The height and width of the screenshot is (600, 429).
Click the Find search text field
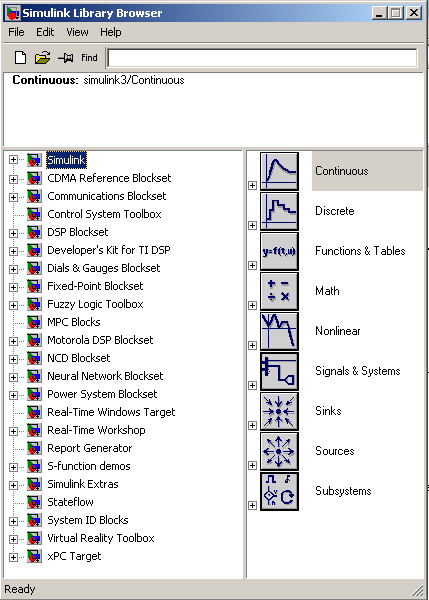coord(262,58)
